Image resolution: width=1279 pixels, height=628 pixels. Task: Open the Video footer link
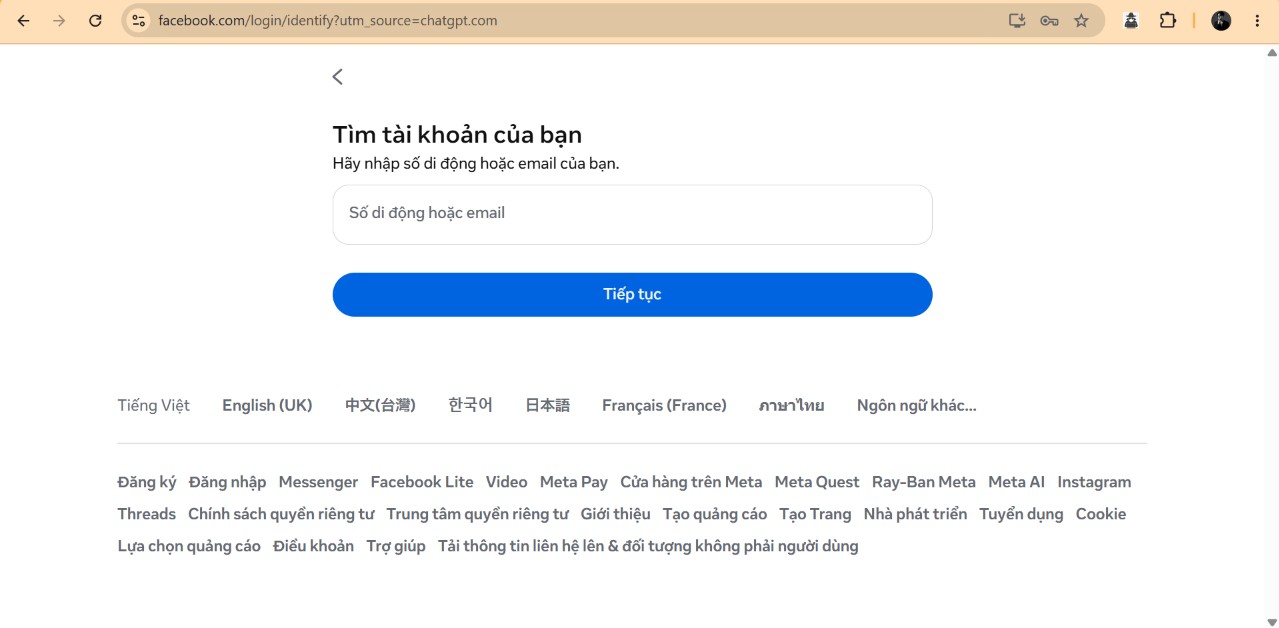tap(506, 482)
